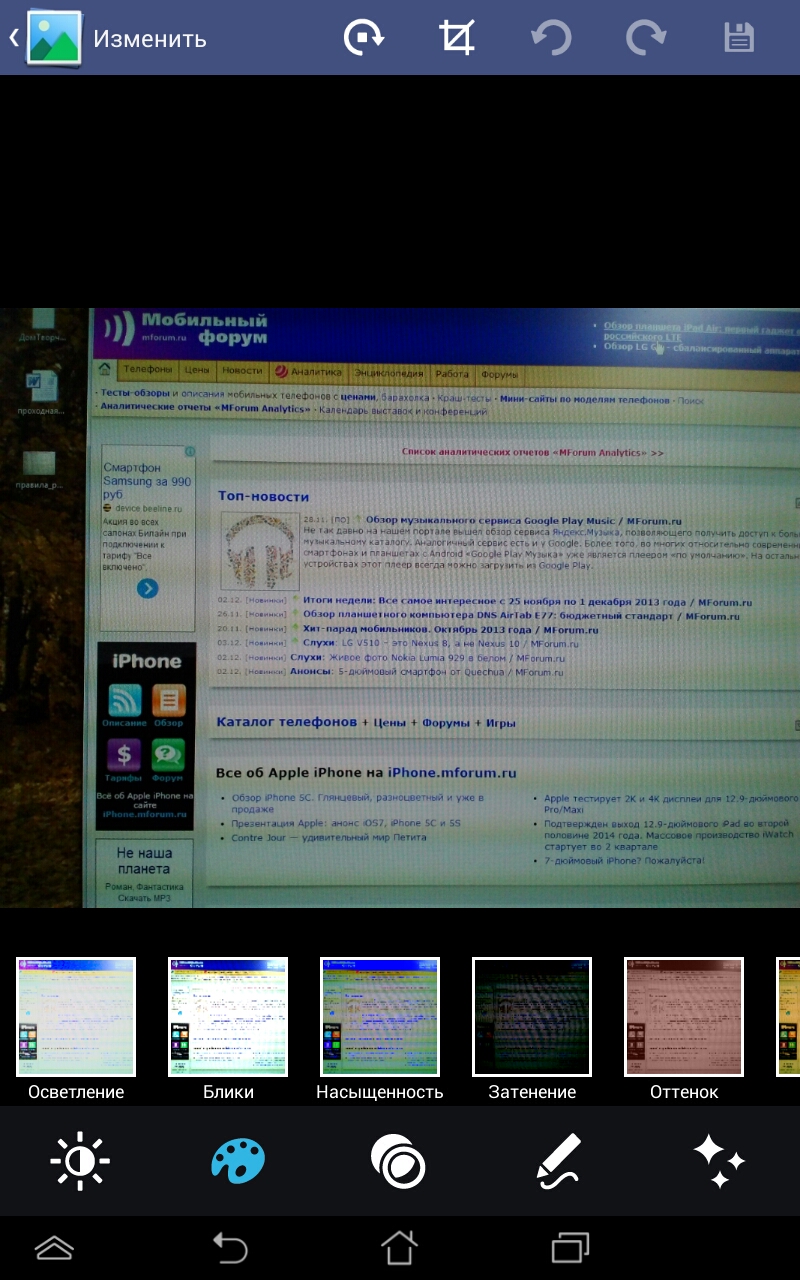Screen dimensions: 800x1280
Task: Select the color palette tool
Action: (238, 1161)
